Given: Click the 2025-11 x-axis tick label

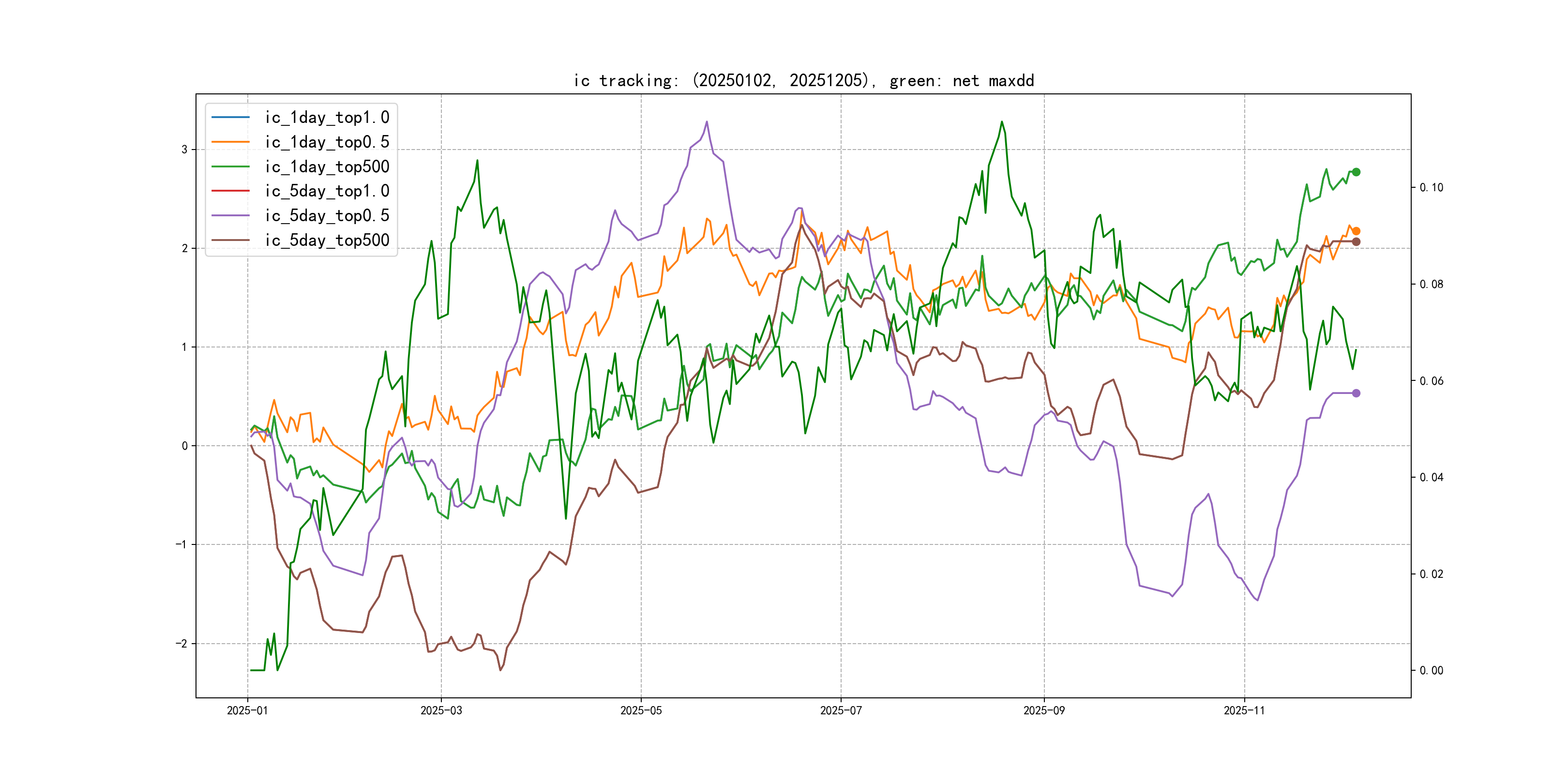Looking at the screenshot, I should click(x=1244, y=710).
